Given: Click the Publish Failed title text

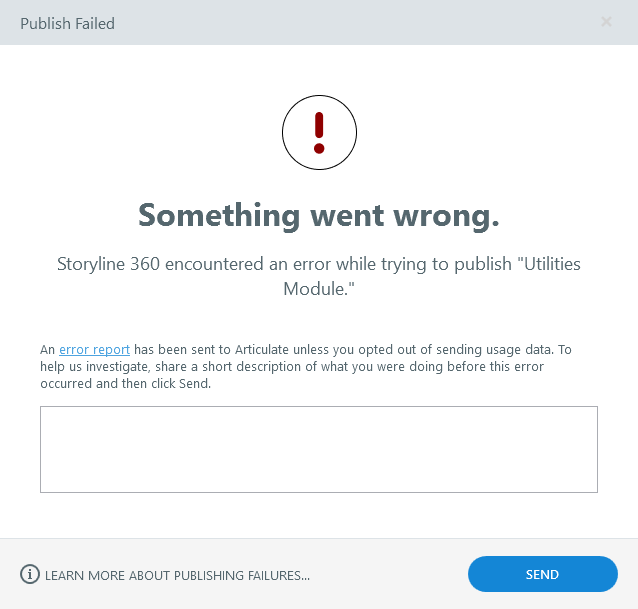Looking at the screenshot, I should (67, 23).
